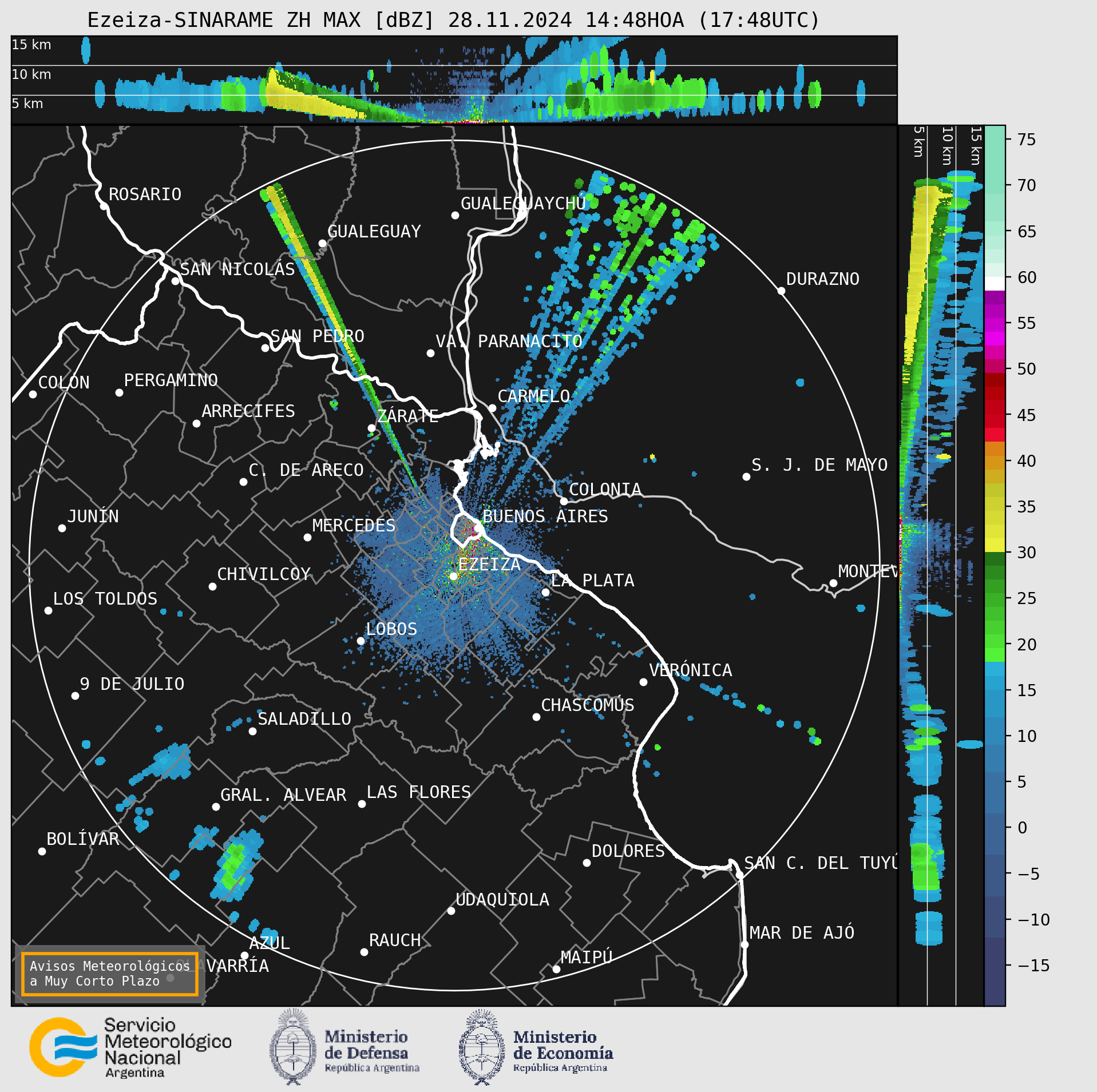Click the Ezeiza white city dot marker
1097x1092 pixels.
(453, 577)
